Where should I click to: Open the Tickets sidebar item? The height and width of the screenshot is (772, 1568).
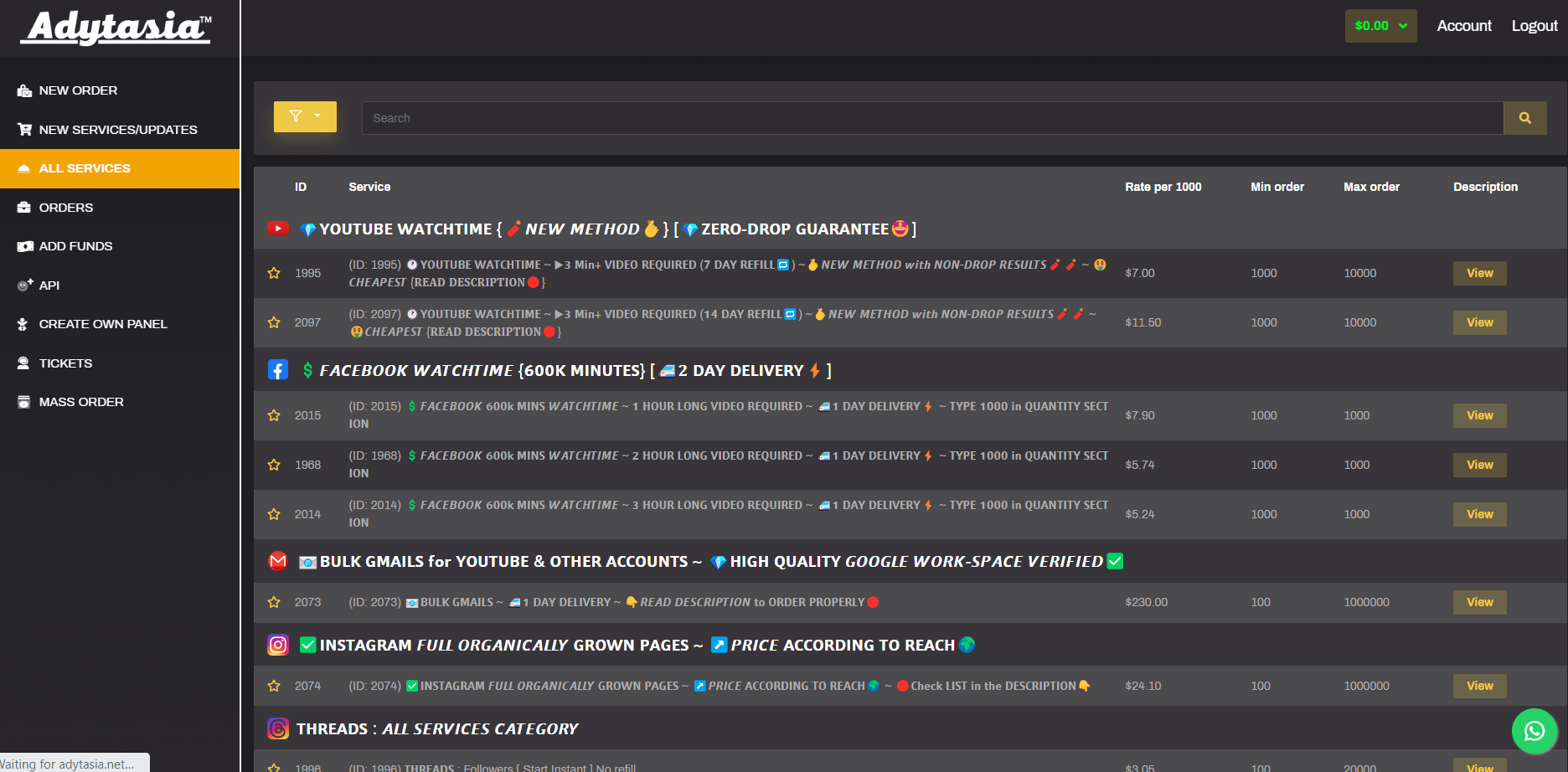(65, 363)
